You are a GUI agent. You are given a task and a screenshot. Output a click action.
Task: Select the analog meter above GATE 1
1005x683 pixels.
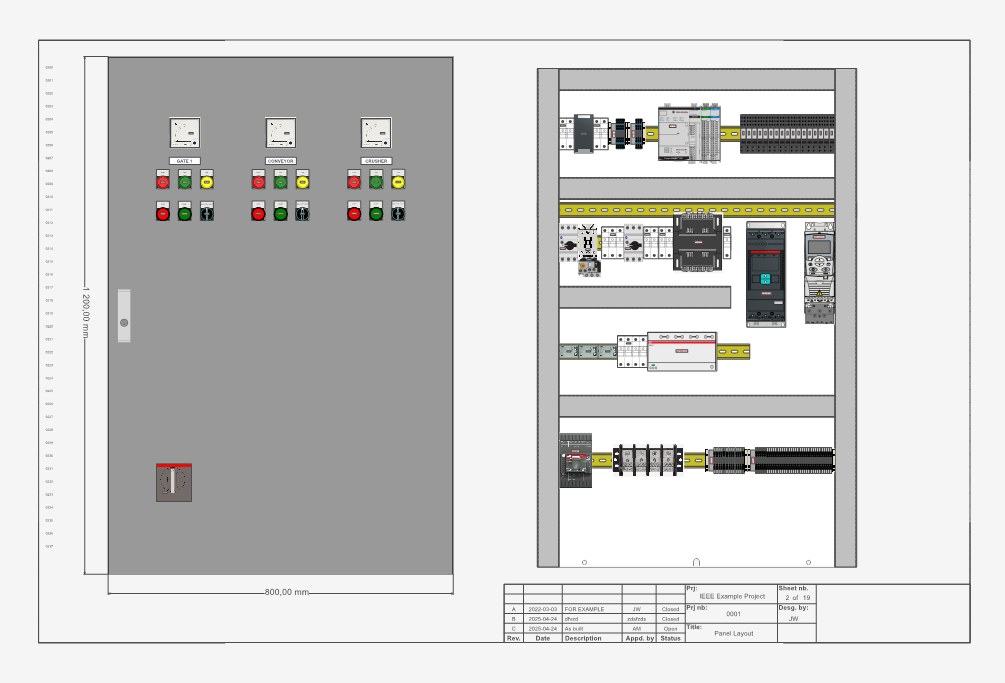tap(185, 133)
